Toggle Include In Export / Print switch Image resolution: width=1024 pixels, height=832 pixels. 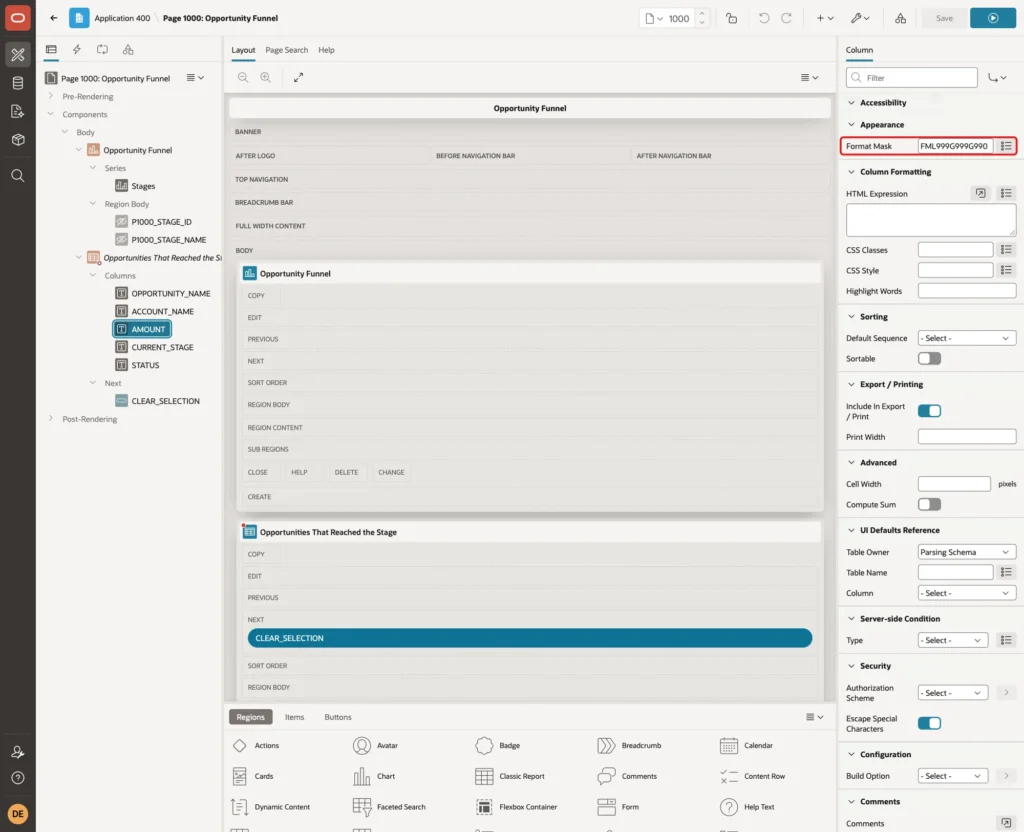929,411
